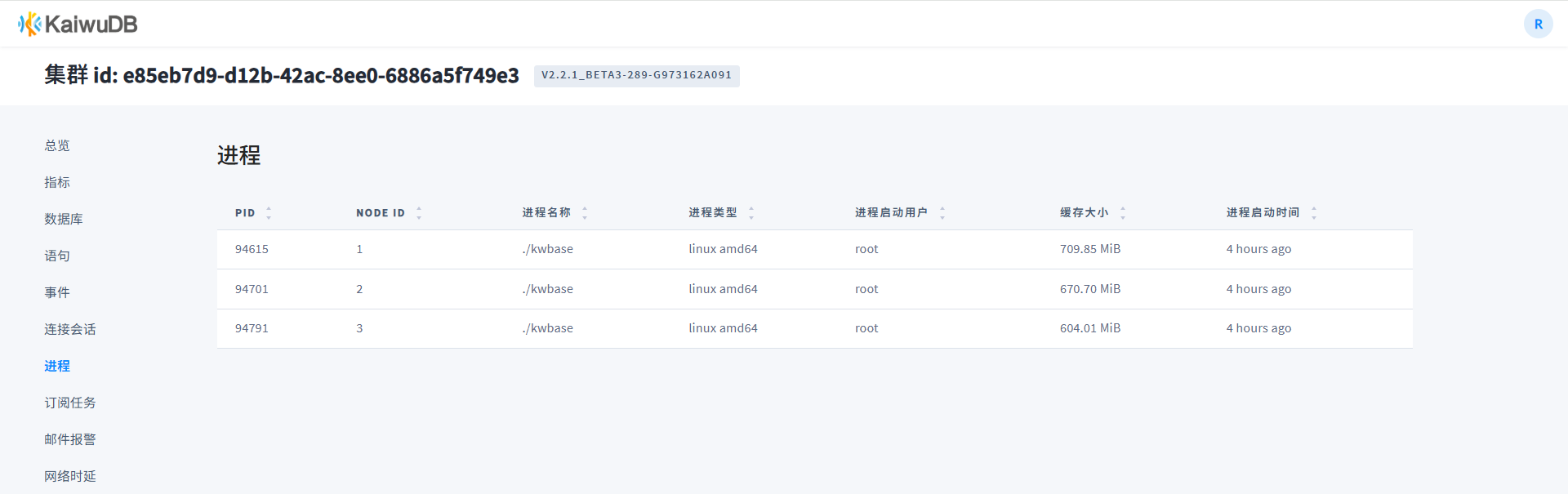Viewport: 1568px width, 494px height.
Task: Open the 网络时延 network latency page
Action: [70, 476]
